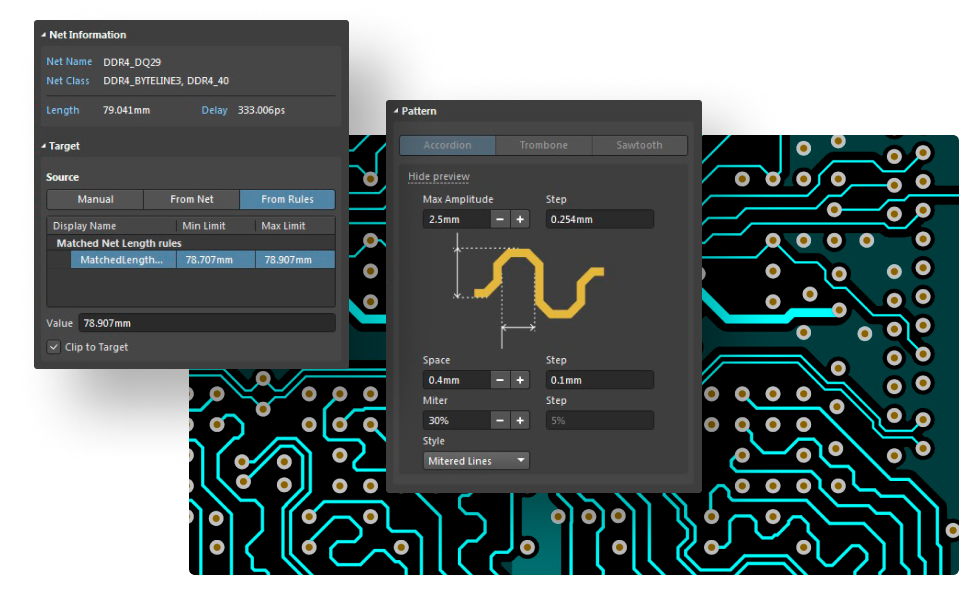Switch source to From Net
The width and height of the screenshot is (959, 600).
pos(192,199)
